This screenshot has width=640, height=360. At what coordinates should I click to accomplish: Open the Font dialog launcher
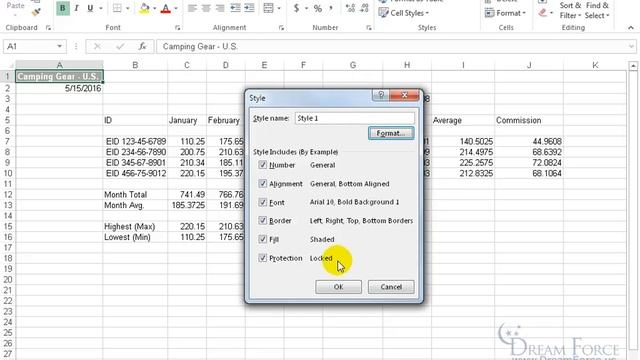tap(178, 28)
